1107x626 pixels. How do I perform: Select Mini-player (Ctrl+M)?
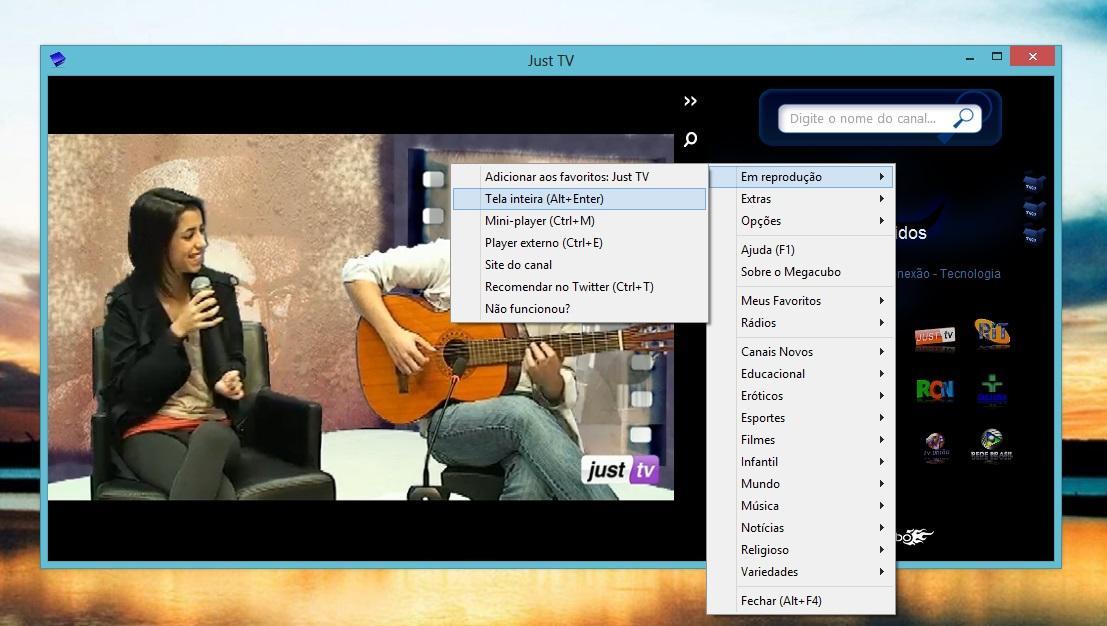tap(579, 220)
